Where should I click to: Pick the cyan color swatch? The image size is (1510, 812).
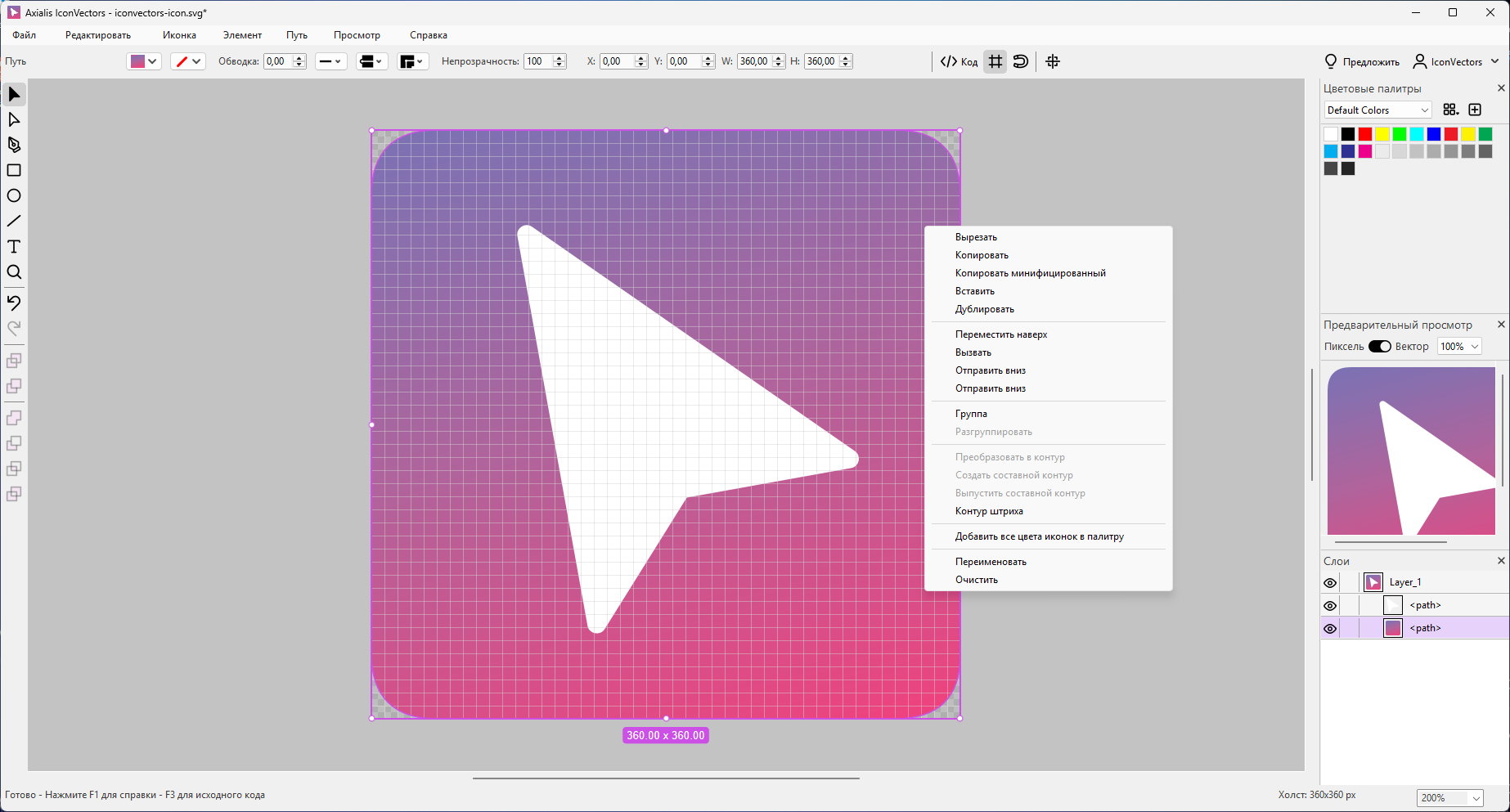pyautogui.click(x=1417, y=134)
